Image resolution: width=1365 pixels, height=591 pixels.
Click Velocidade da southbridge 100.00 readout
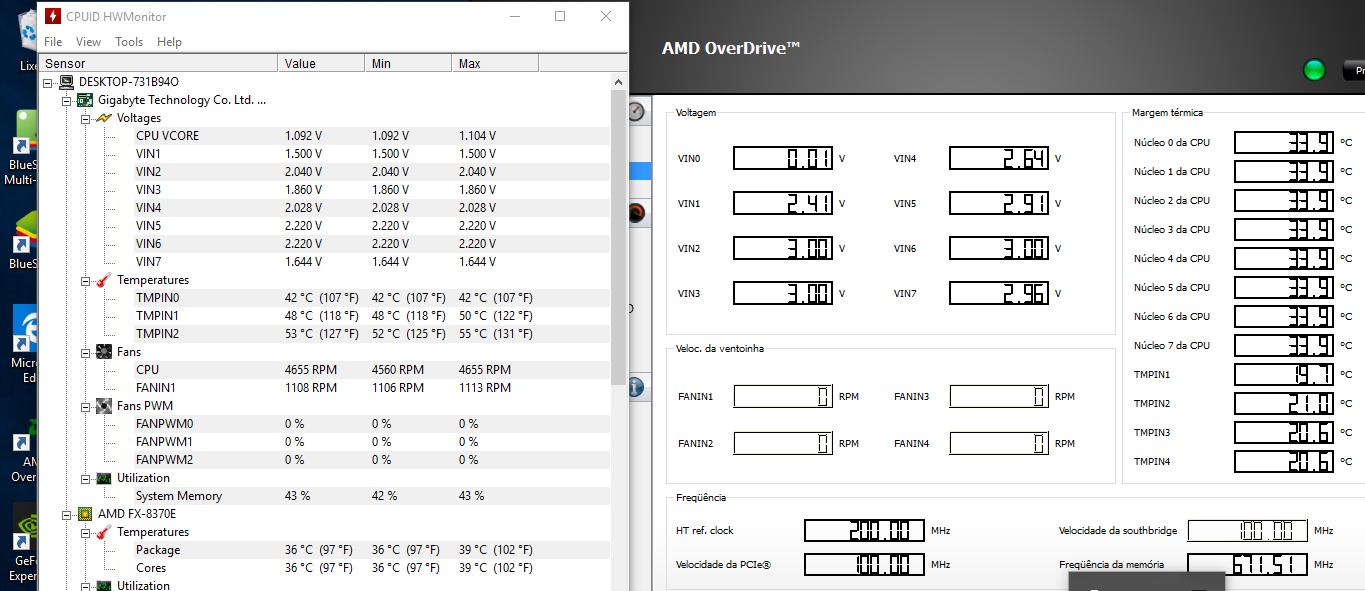[x=1248, y=530]
